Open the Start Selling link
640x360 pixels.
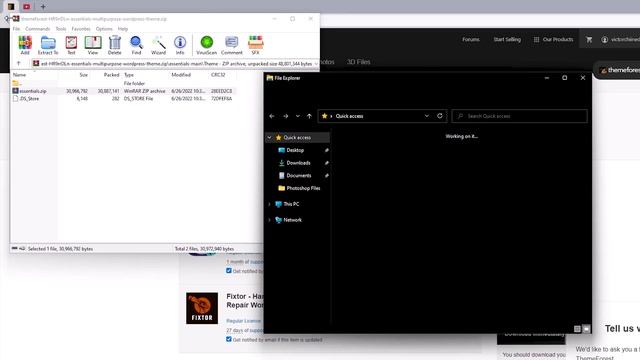point(507,40)
